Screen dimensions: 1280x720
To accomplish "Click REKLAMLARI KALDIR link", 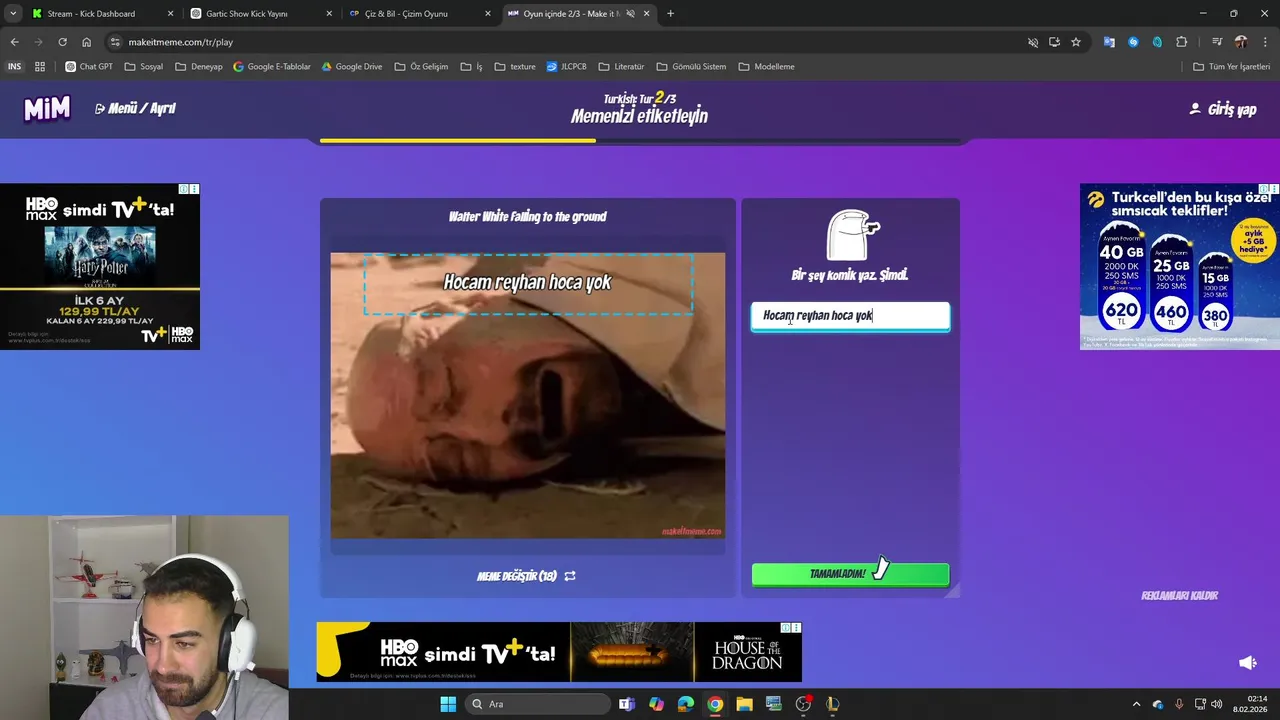I will click(x=1179, y=595).
